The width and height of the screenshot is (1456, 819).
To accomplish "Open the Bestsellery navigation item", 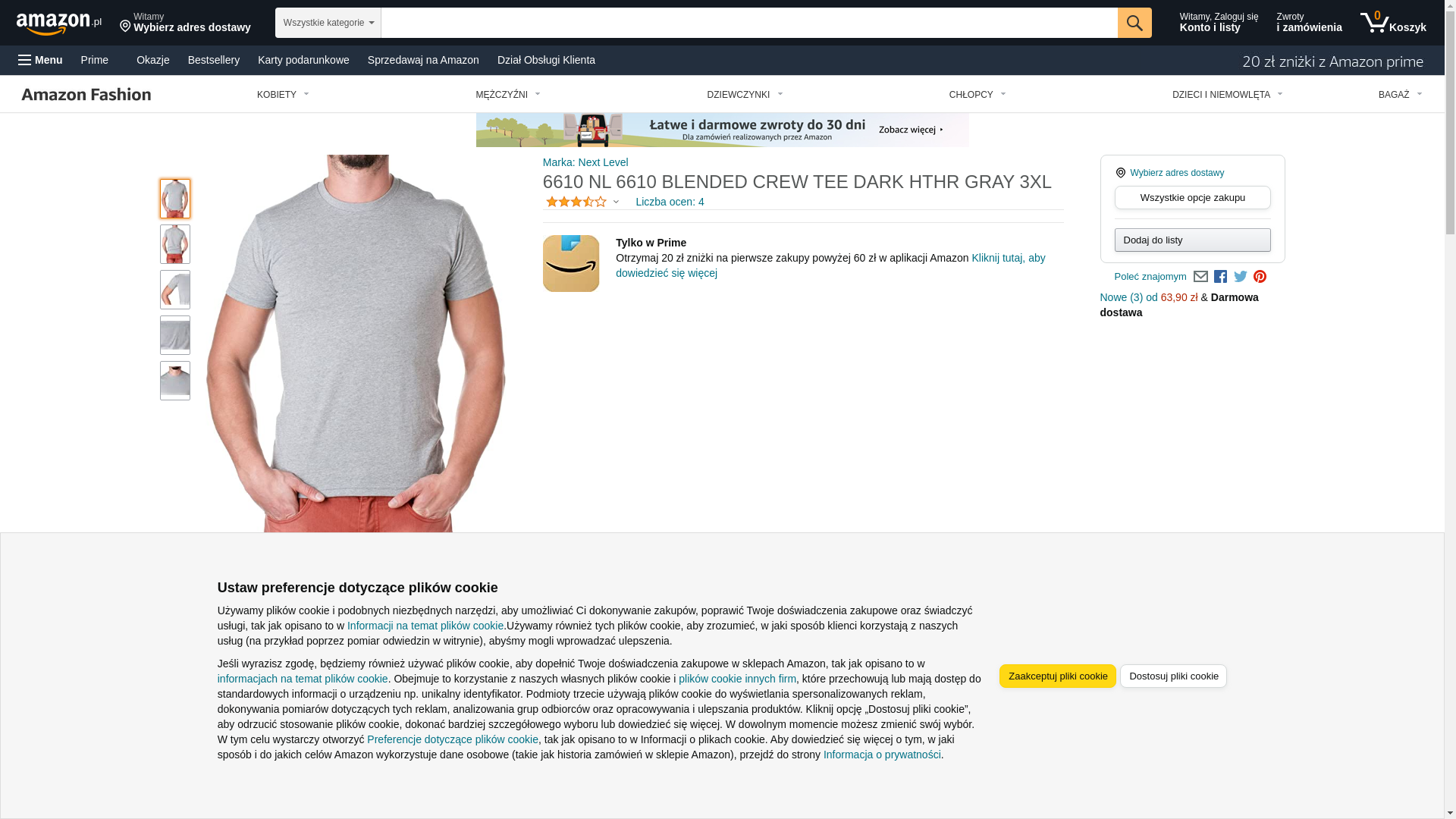I will 214,60.
